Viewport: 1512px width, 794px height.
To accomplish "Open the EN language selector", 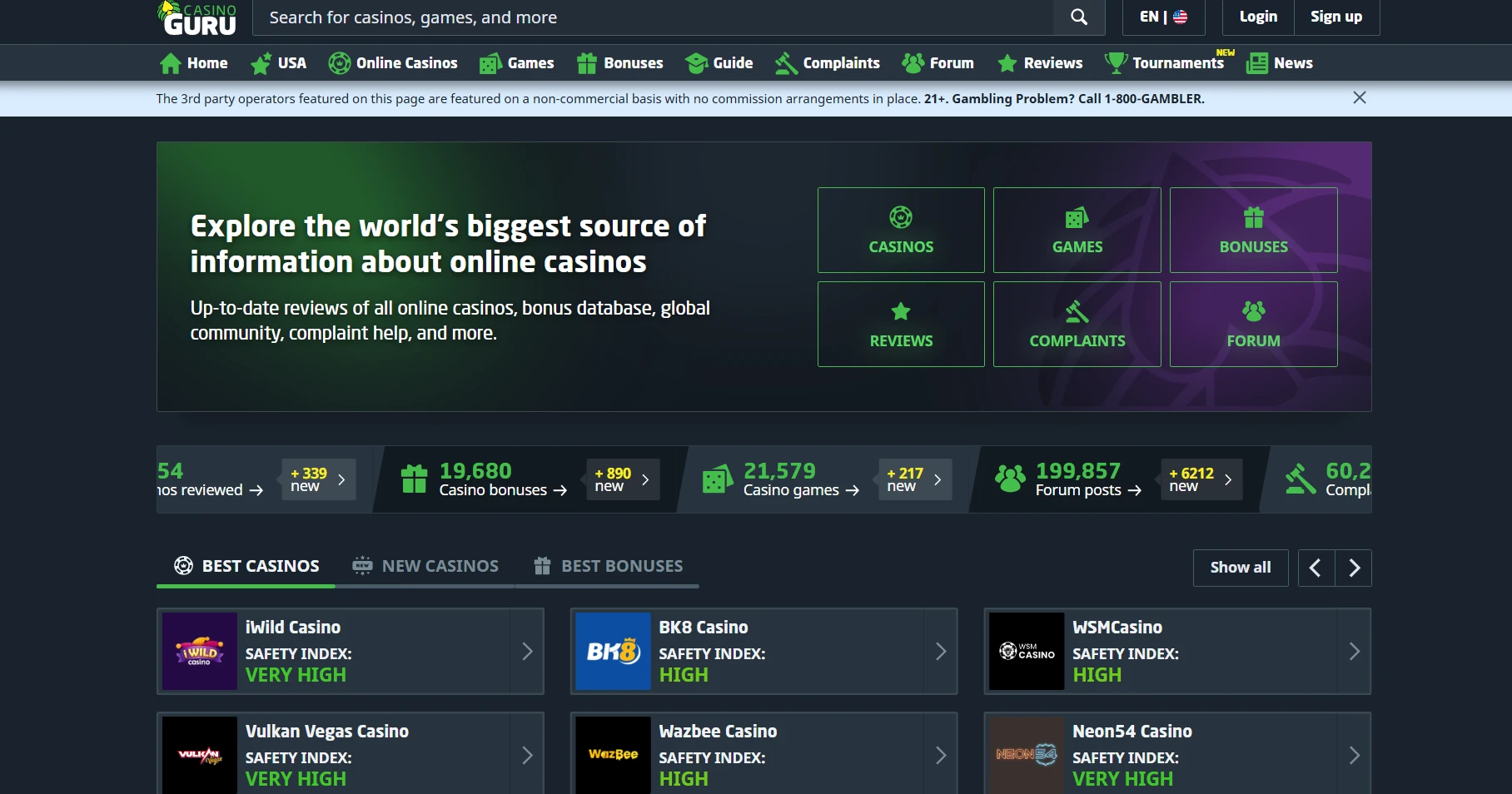I will tap(1163, 17).
